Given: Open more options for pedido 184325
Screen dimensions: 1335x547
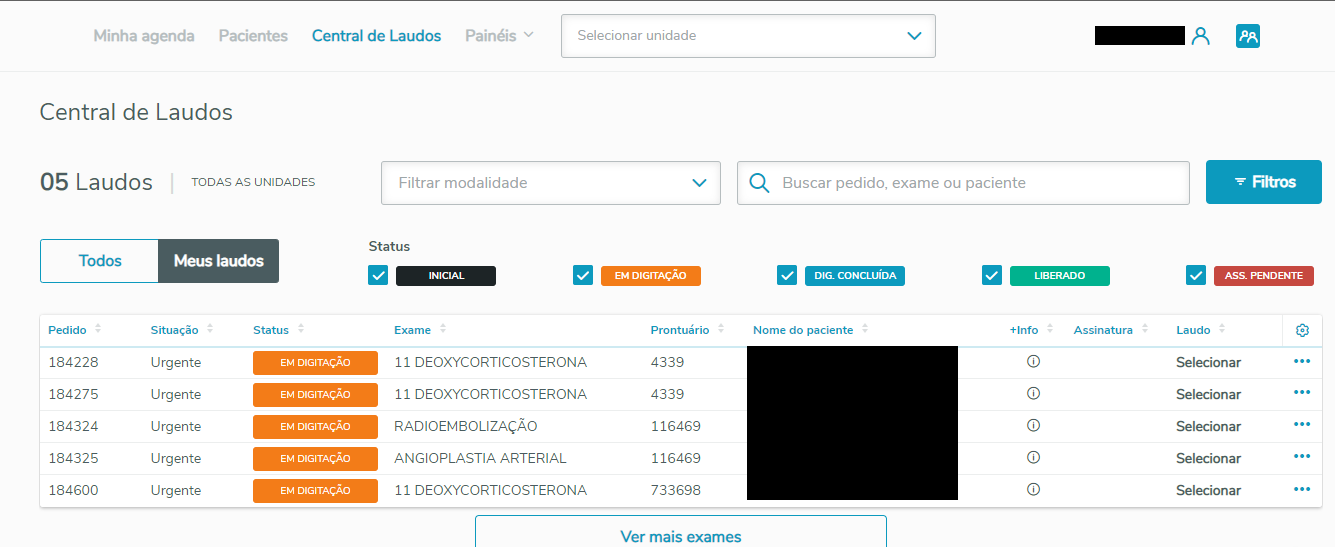Looking at the screenshot, I should point(1302,457).
